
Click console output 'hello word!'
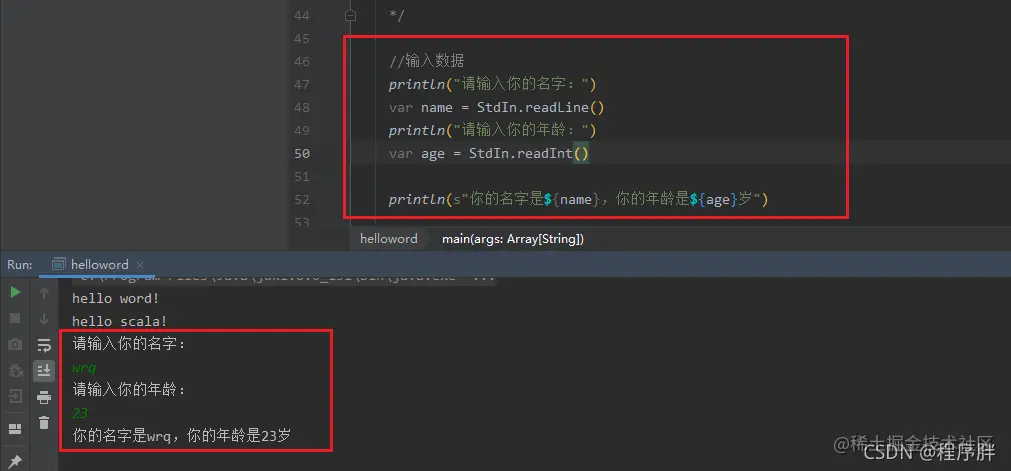(115, 298)
